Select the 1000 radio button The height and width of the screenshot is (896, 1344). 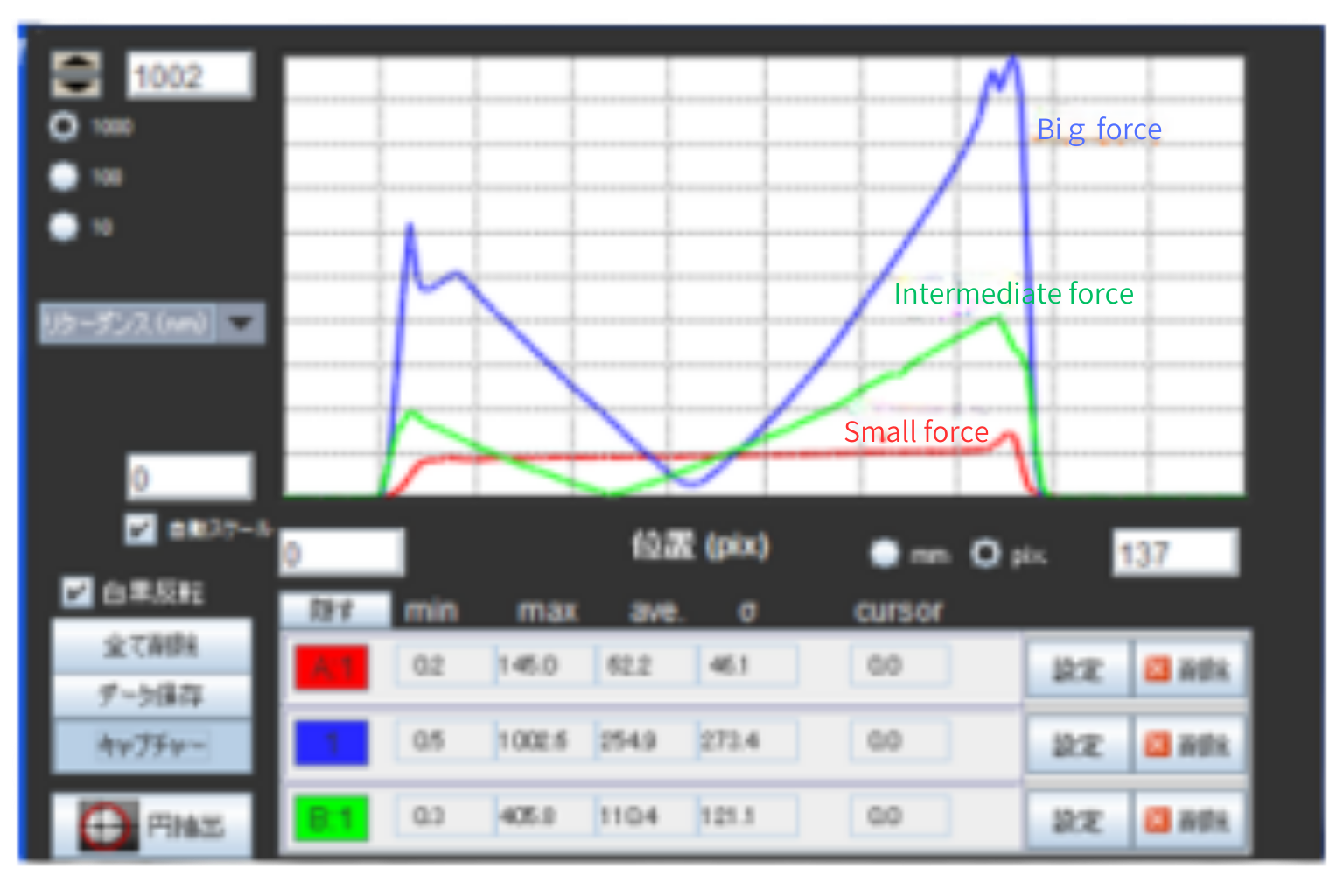(x=63, y=127)
